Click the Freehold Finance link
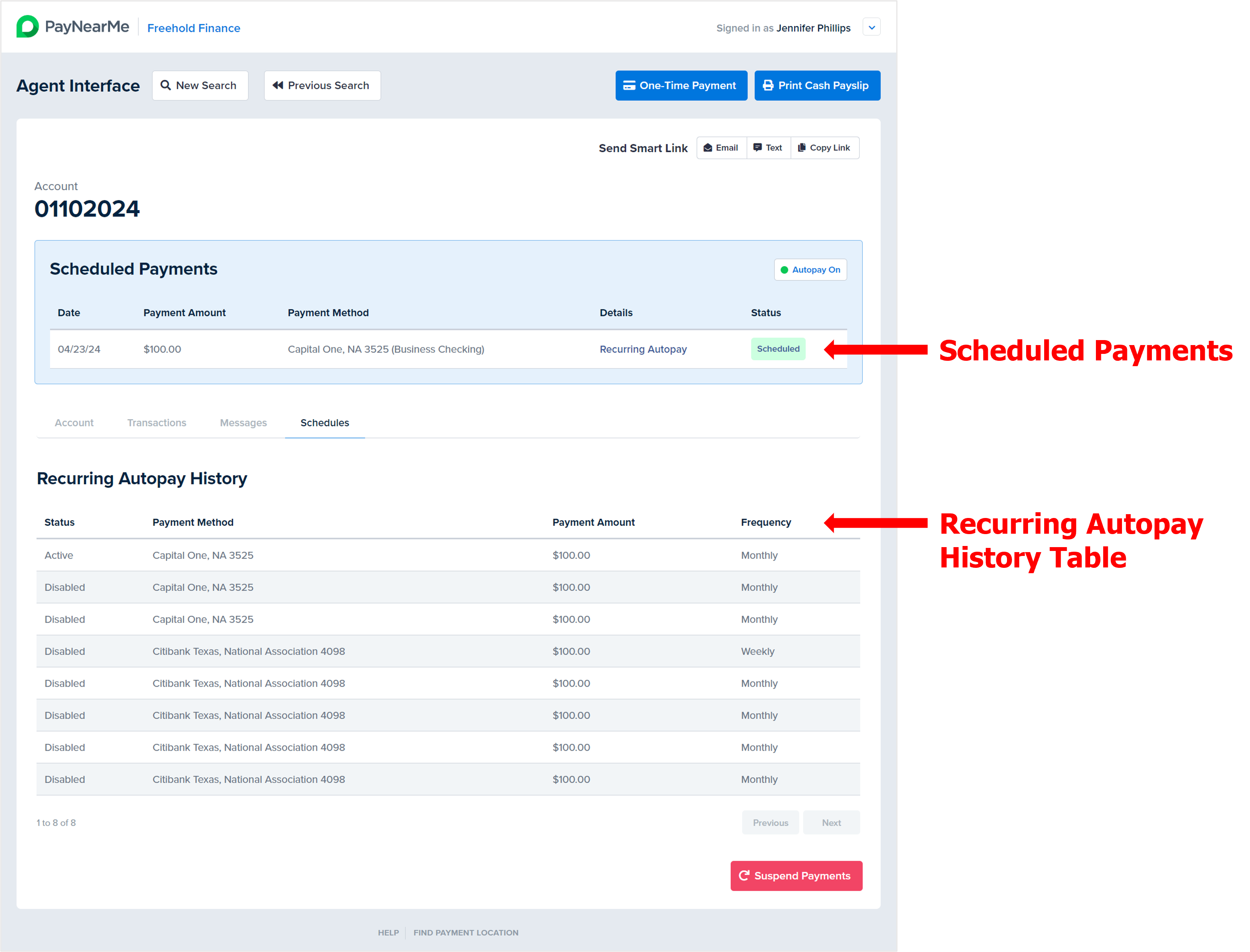The height and width of the screenshot is (952, 1250). pyautogui.click(x=194, y=28)
